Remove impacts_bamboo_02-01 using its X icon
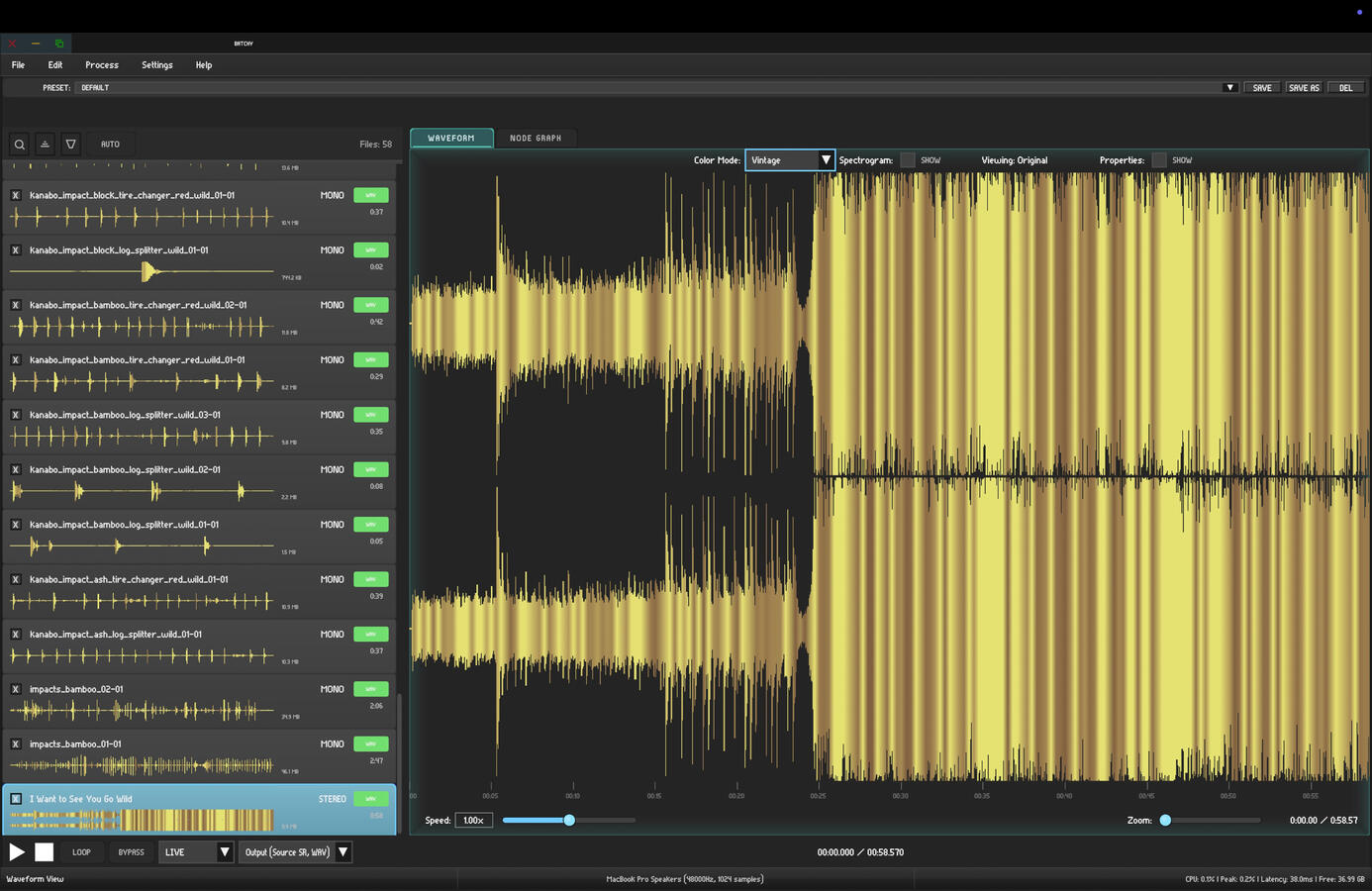This screenshot has width=1372, height=891. tap(16, 689)
